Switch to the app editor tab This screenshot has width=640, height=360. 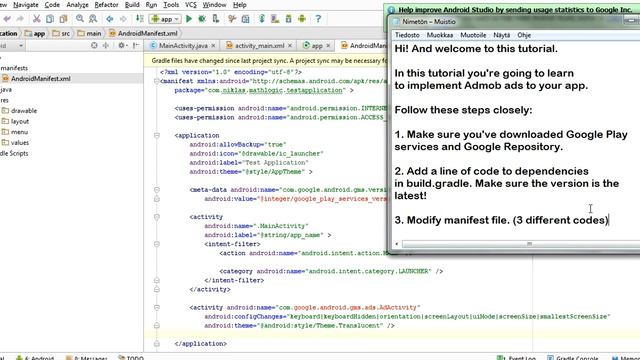317,46
